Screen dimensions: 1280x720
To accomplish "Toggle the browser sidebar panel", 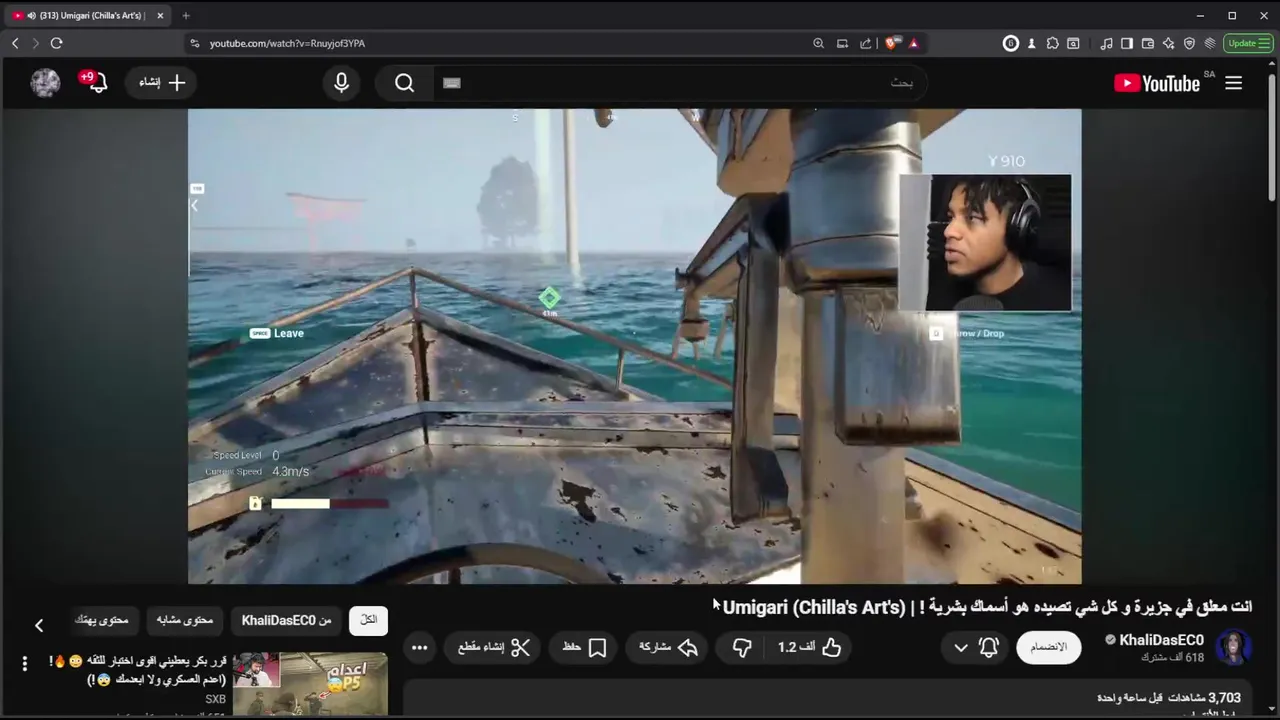I will (x=1127, y=43).
